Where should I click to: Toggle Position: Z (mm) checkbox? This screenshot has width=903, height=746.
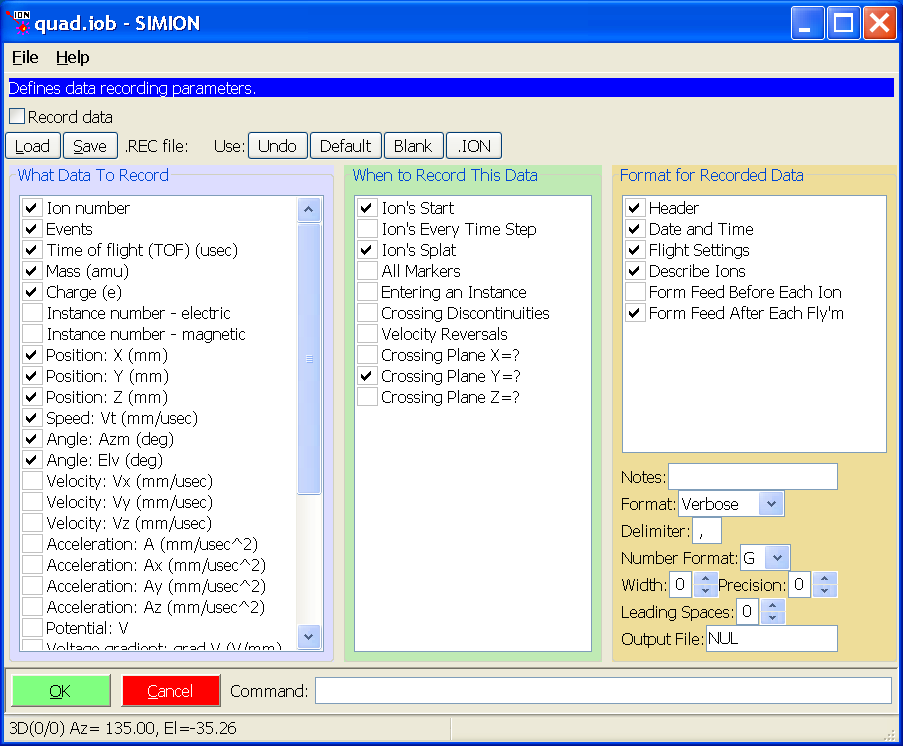click(32, 397)
